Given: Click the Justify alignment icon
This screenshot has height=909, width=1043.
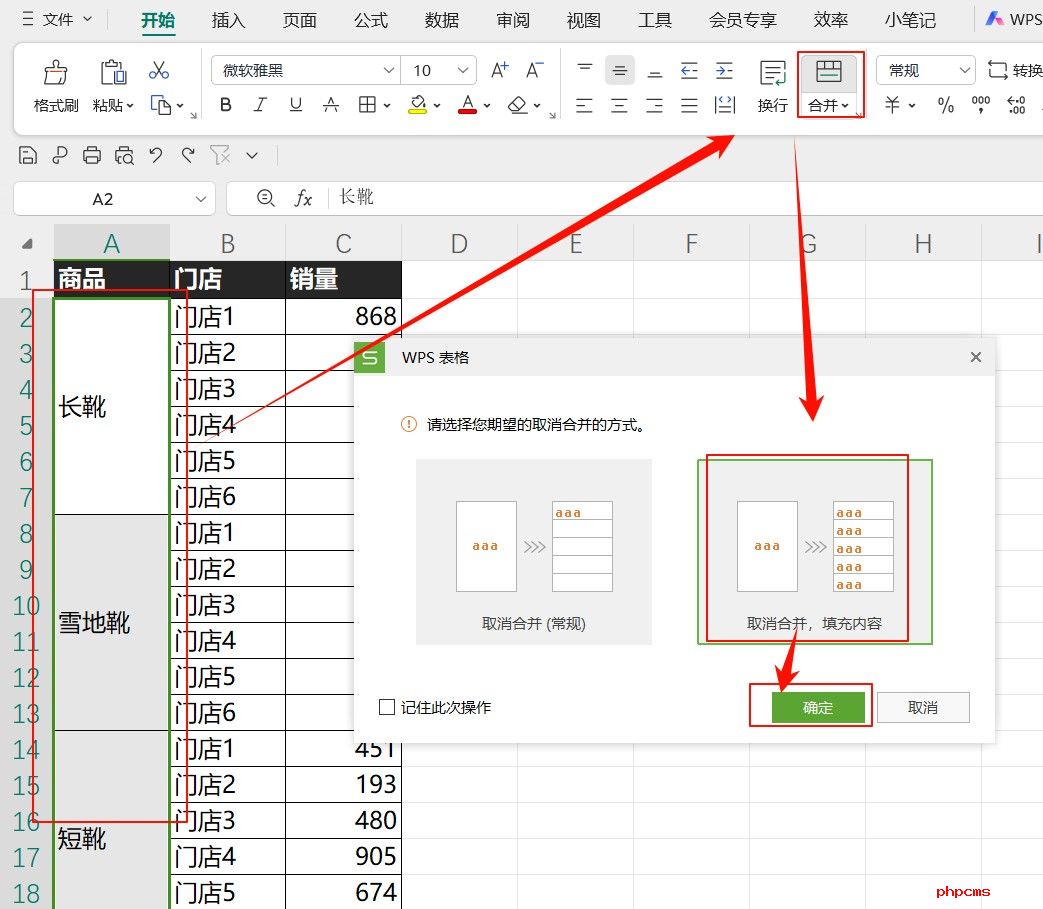Looking at the screenshot, I should (x=689, y=105).
